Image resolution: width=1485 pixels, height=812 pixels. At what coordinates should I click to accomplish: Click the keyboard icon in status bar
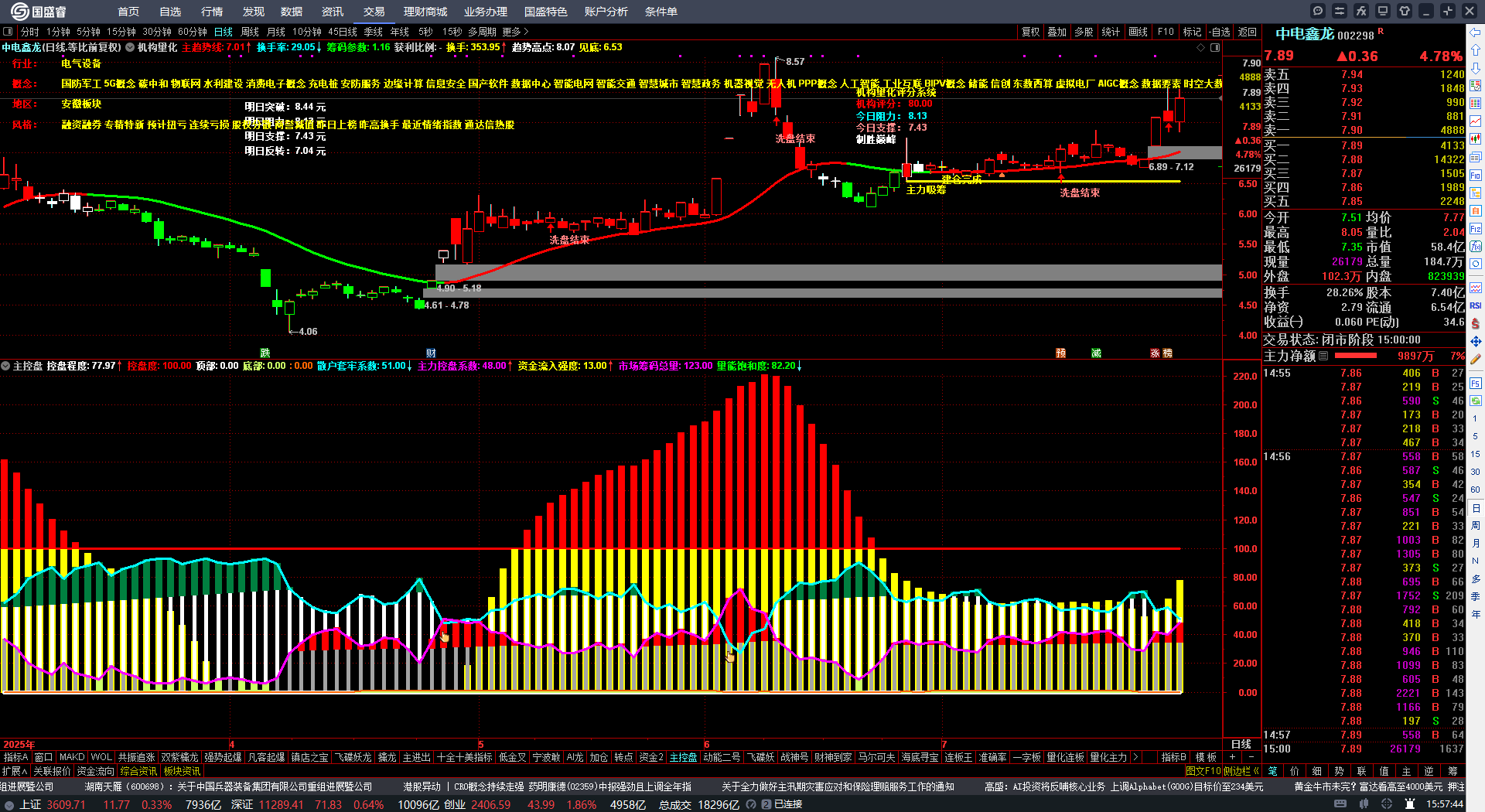pos(1340,804)
